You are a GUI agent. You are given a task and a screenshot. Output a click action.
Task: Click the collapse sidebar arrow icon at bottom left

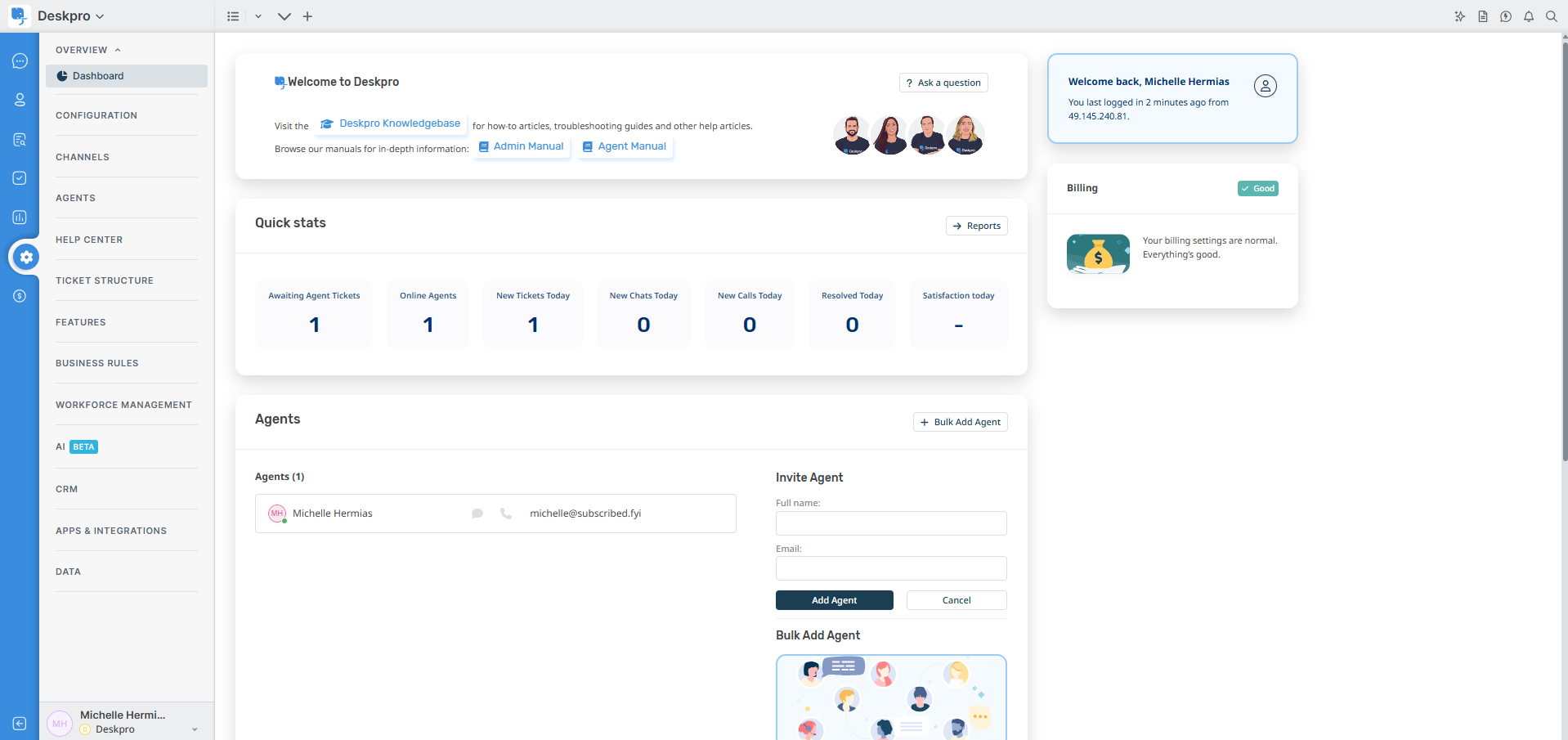click(20, 724)
